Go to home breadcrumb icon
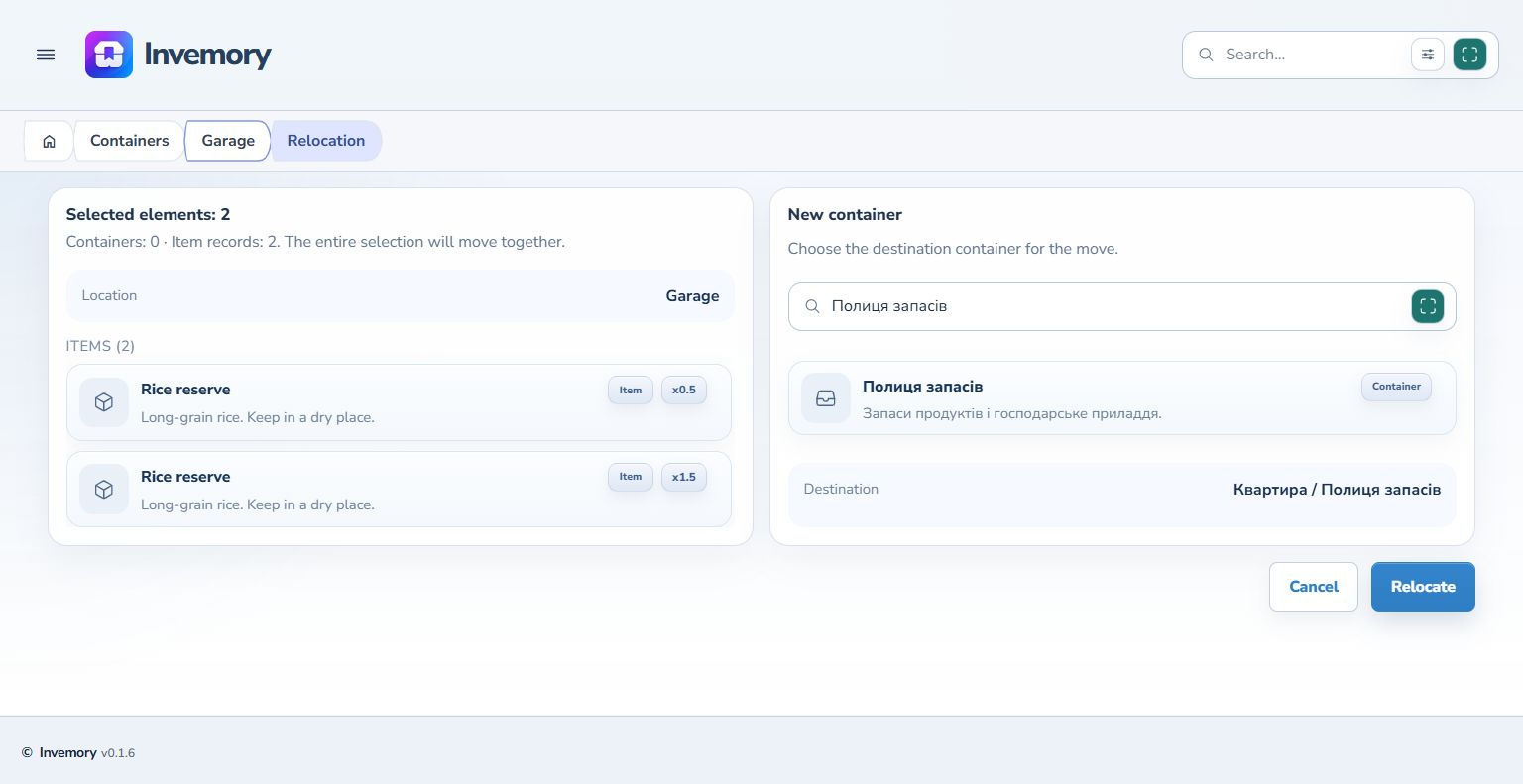Viewport: 1523px width, 784px height. tap(49, 141)
